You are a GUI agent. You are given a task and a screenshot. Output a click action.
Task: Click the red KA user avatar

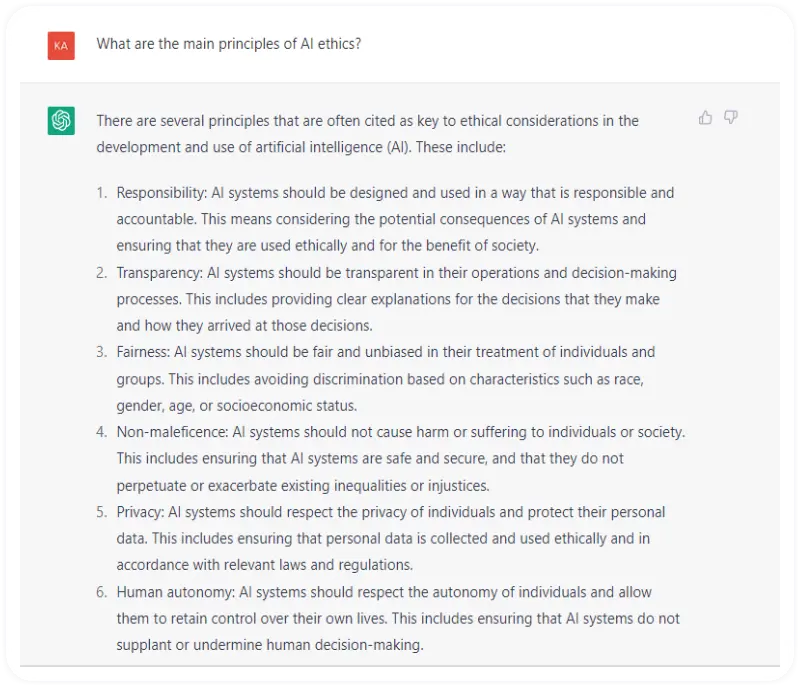point(61,46)
